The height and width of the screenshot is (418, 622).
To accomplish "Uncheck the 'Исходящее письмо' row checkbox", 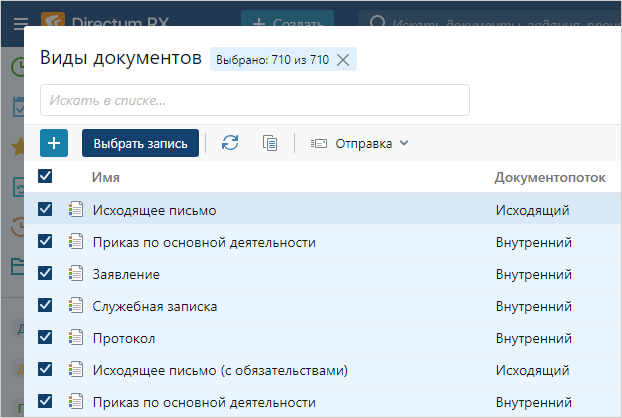I will 45,210.
